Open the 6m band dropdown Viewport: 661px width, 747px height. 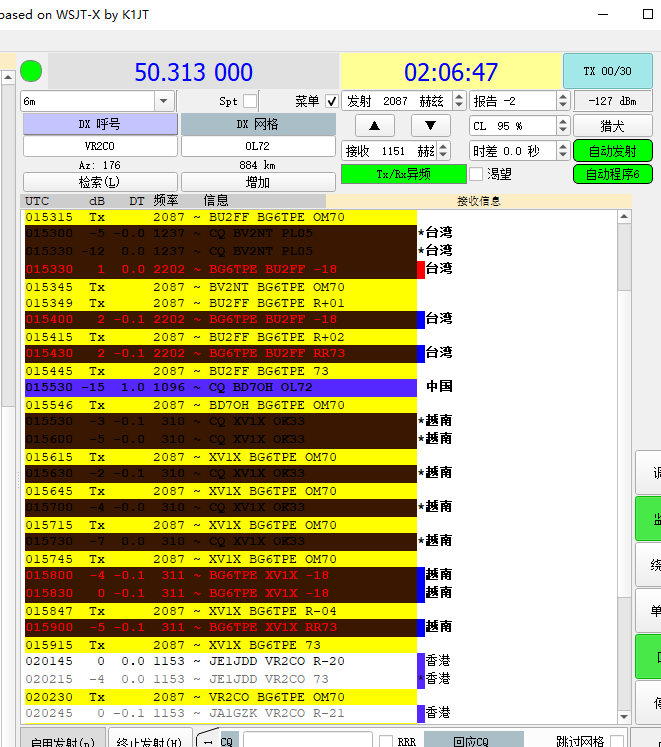(x=165, y=101)
